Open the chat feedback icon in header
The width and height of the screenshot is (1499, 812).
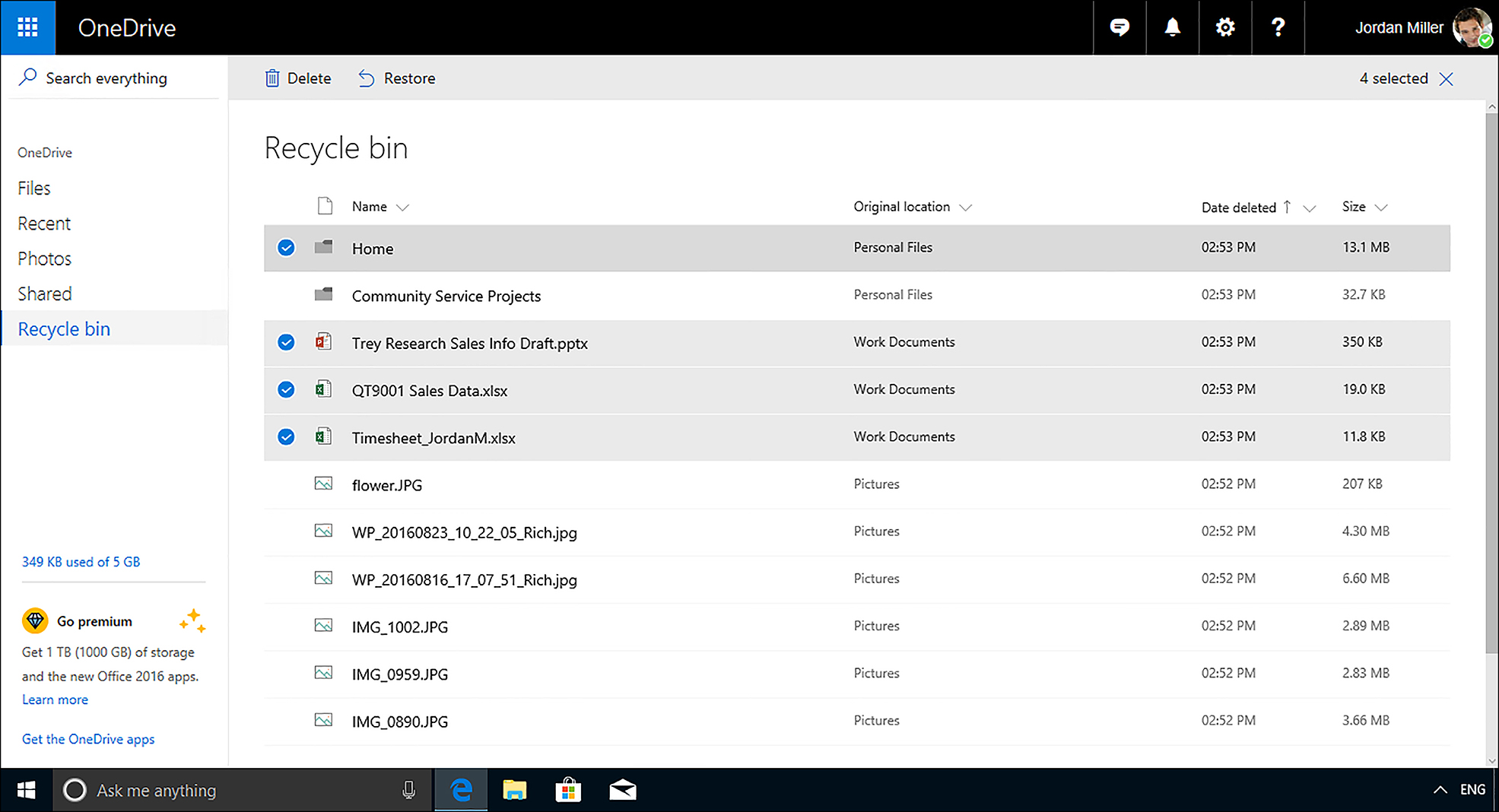click(x=1119, y=27)
